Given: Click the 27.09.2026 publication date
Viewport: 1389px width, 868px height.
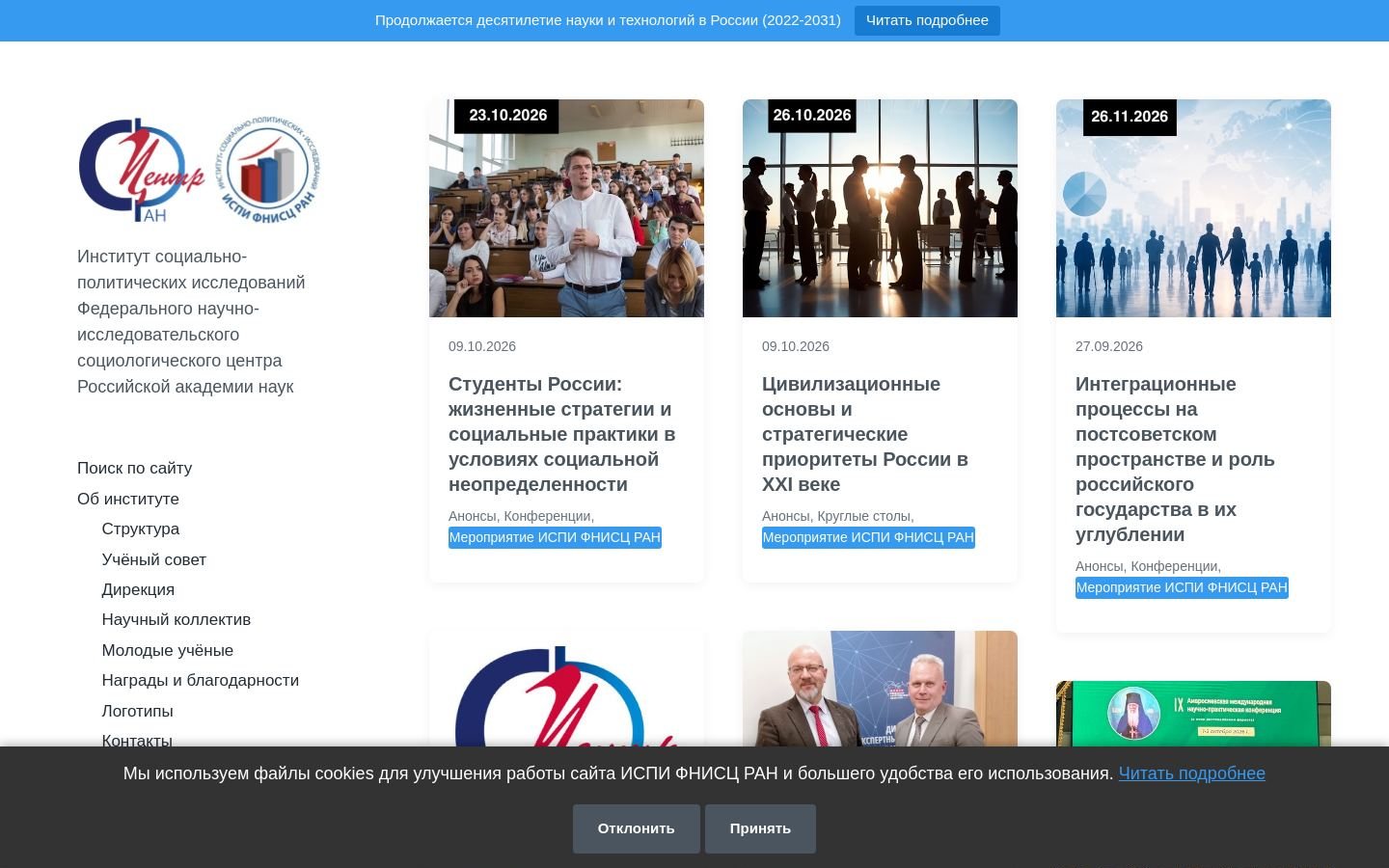Looking at the screenshot, I should coord(1109,346).
